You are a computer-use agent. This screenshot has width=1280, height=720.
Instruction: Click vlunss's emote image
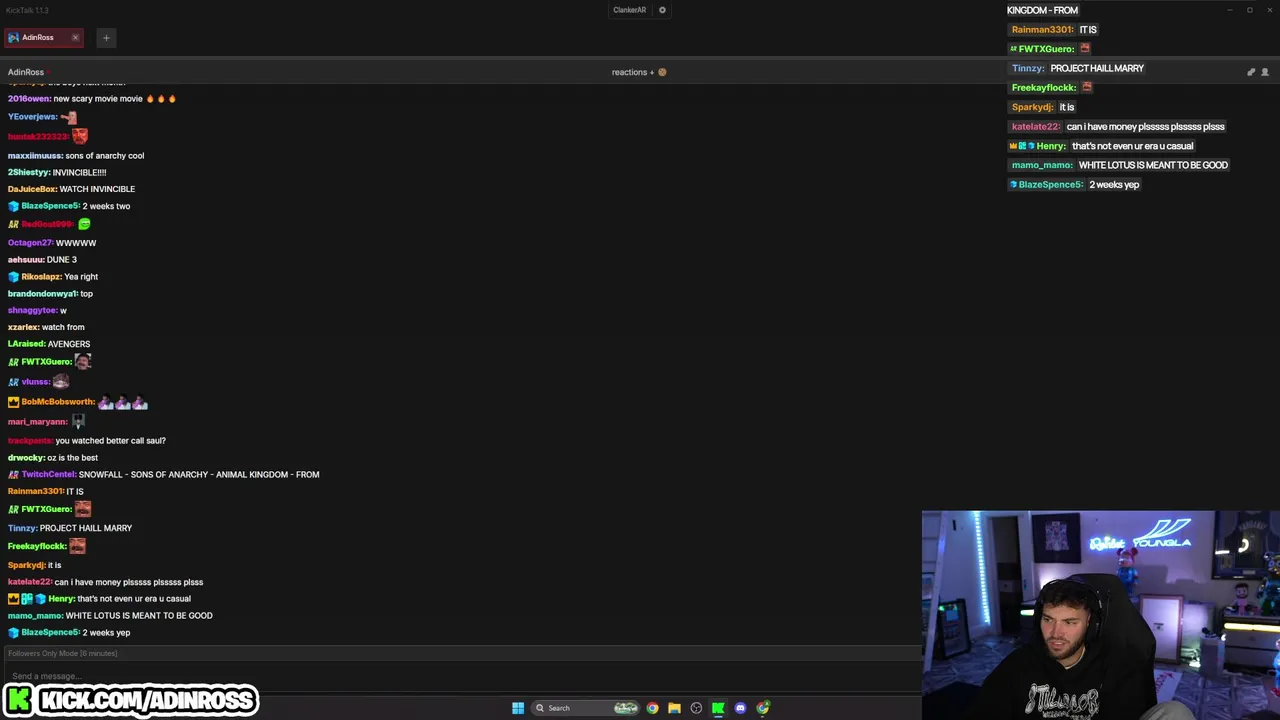click(61, 382)
